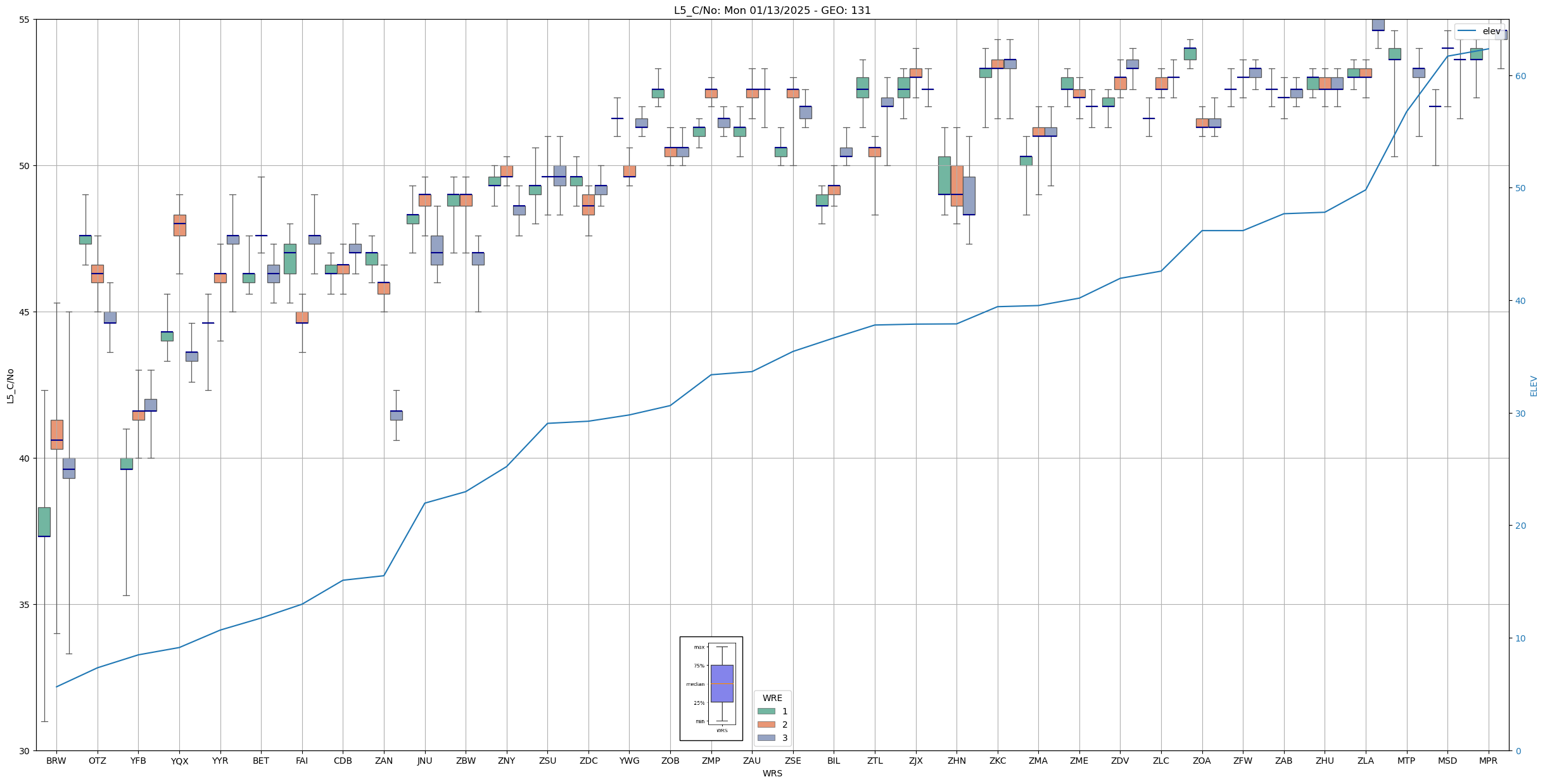Click the orange WRE 2 legend swatch
1545x784 pixels.
pyautogui.click(x=766, y=724)
